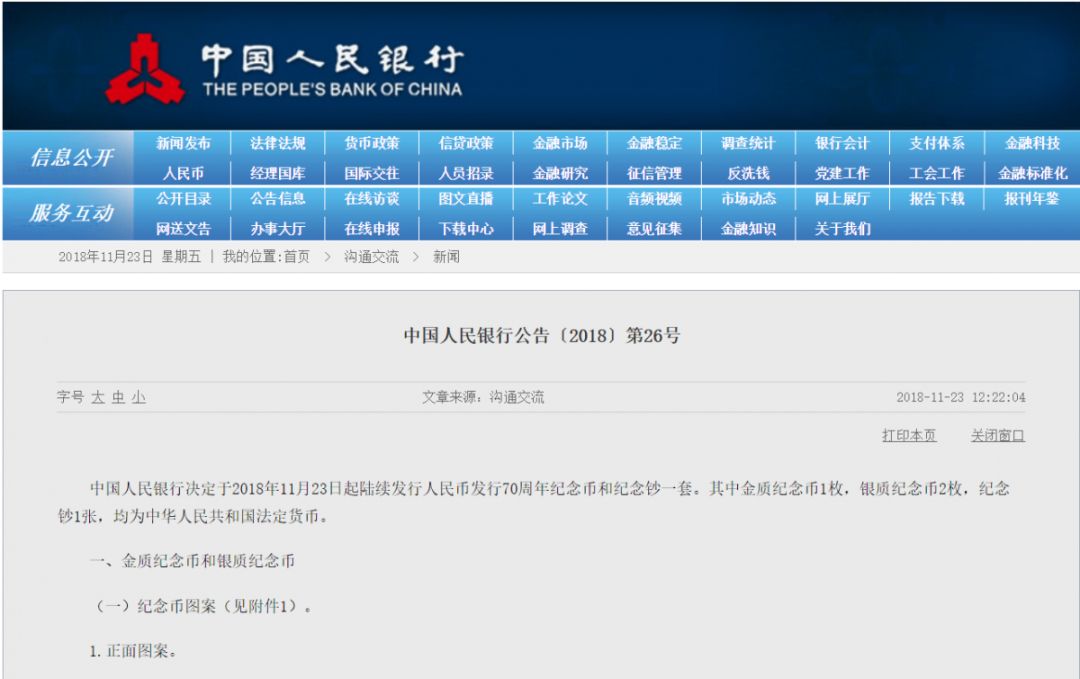Open 在线访谈 navigation link
The height and width of the screenshot is (679, 1080).
[x=372, y=199]
